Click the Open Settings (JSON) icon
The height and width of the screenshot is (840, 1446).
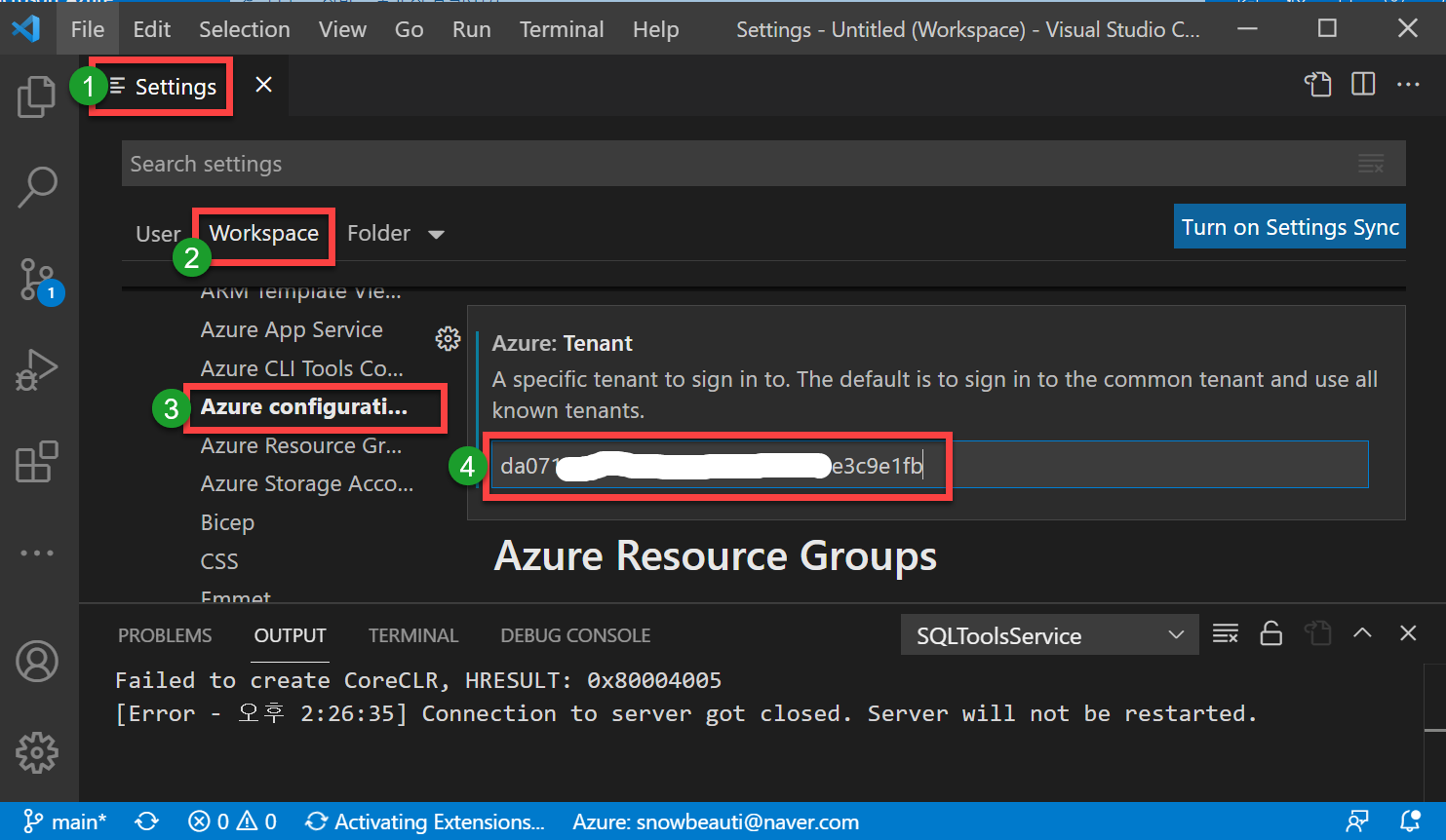click(x=1318, y=85)
